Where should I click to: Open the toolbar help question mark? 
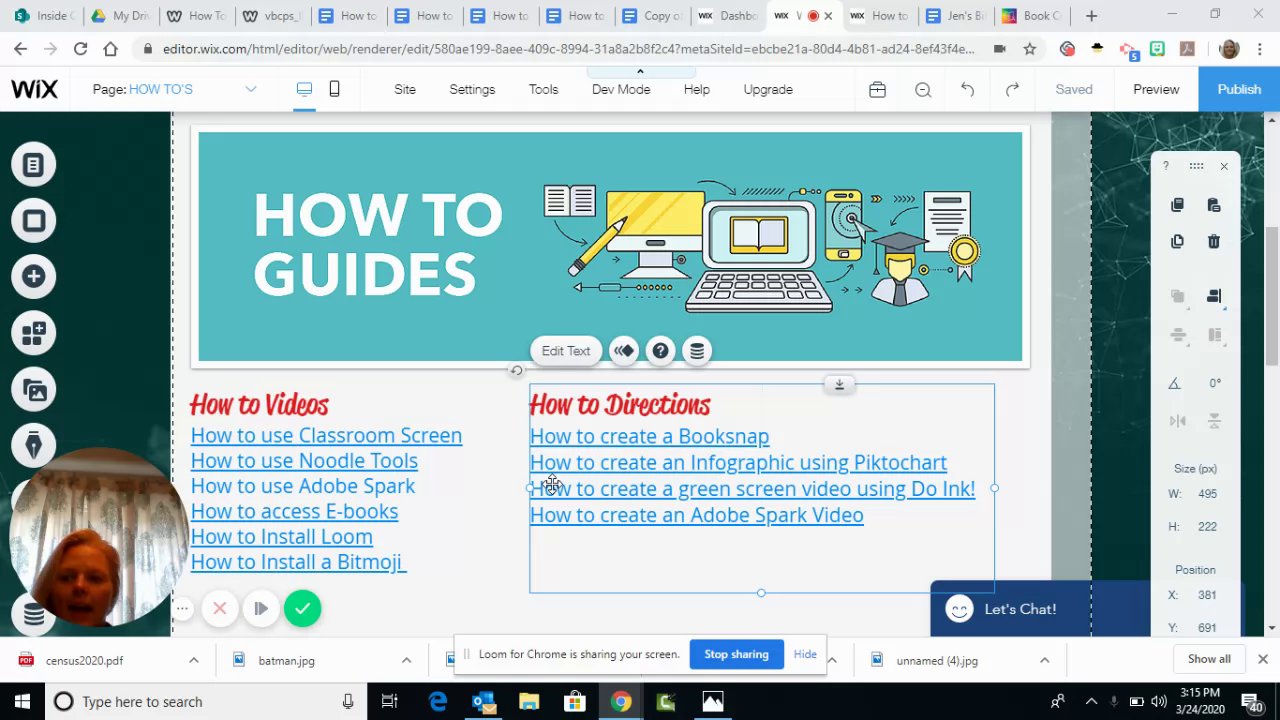[1166, 166]
